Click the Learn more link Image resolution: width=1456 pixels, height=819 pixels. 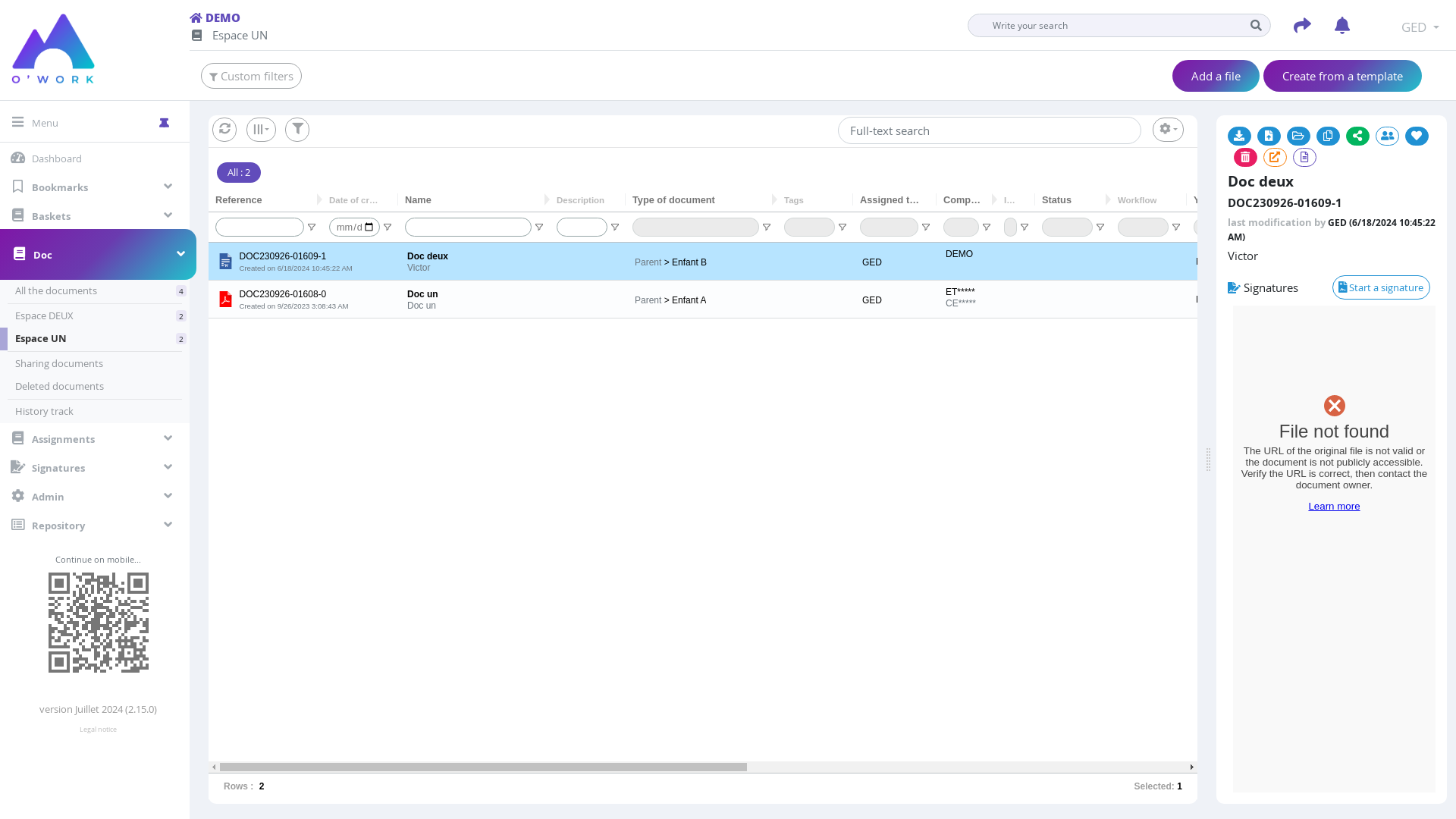pos(1334,507)
